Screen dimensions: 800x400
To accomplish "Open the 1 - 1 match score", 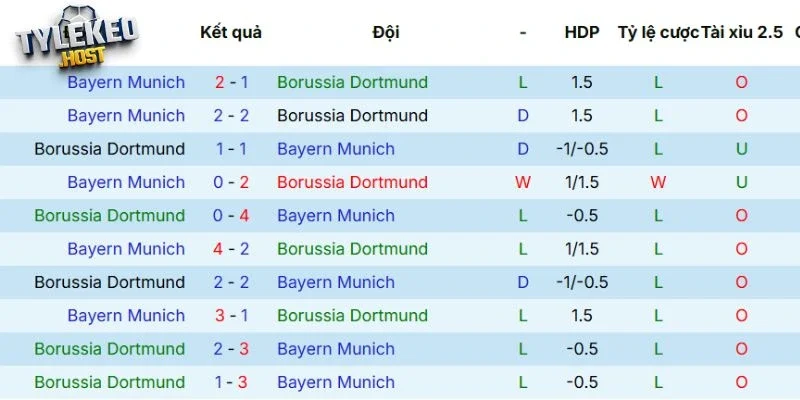I will click(231, 149).
